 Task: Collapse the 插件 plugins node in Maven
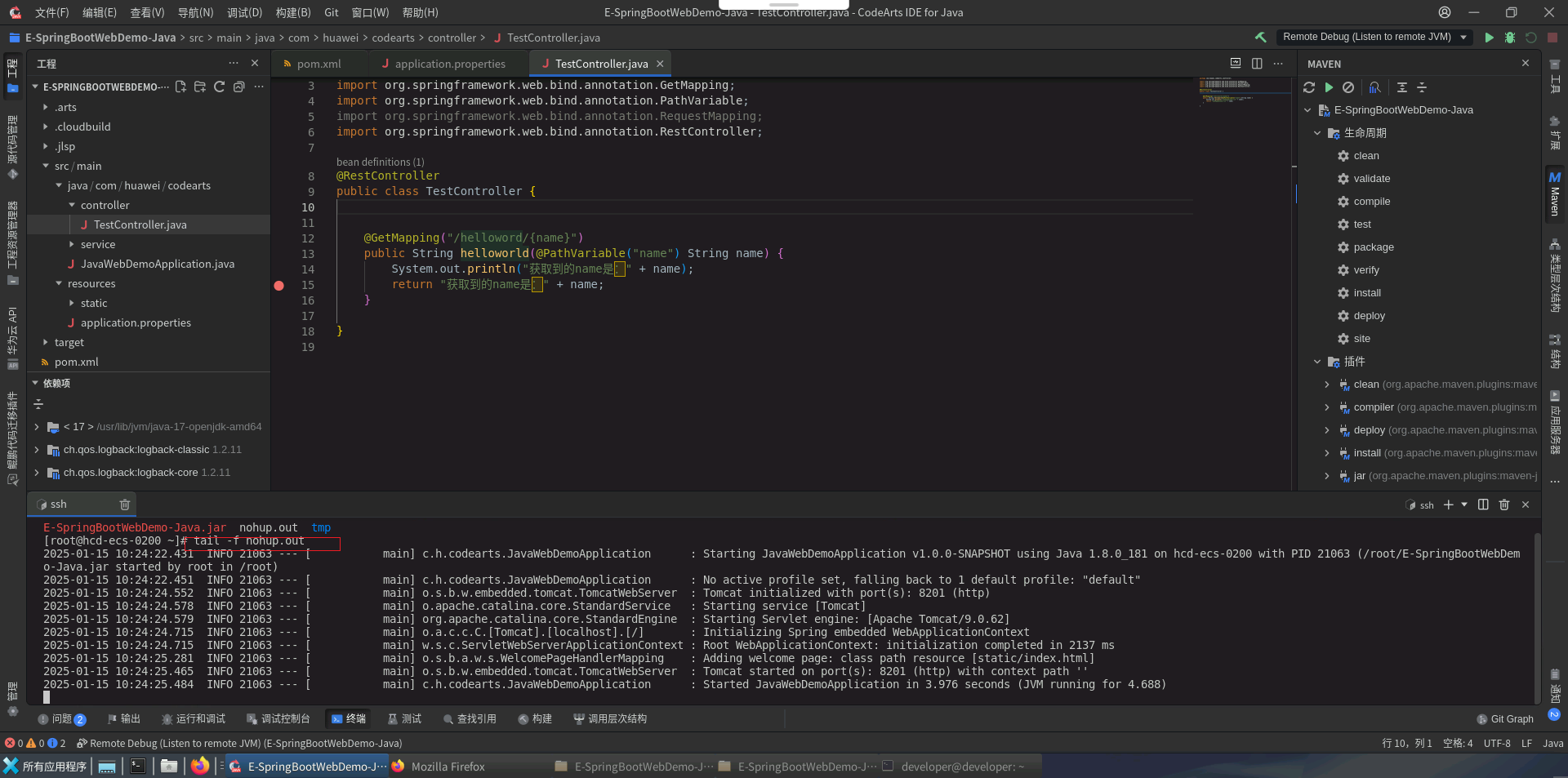click(1317, 362)
